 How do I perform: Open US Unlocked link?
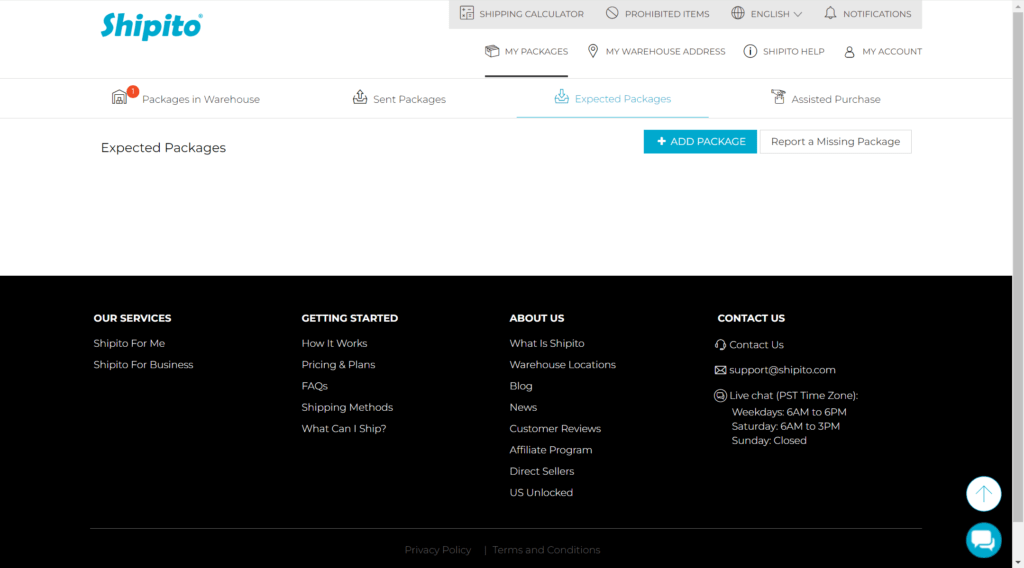click(541, 493)
